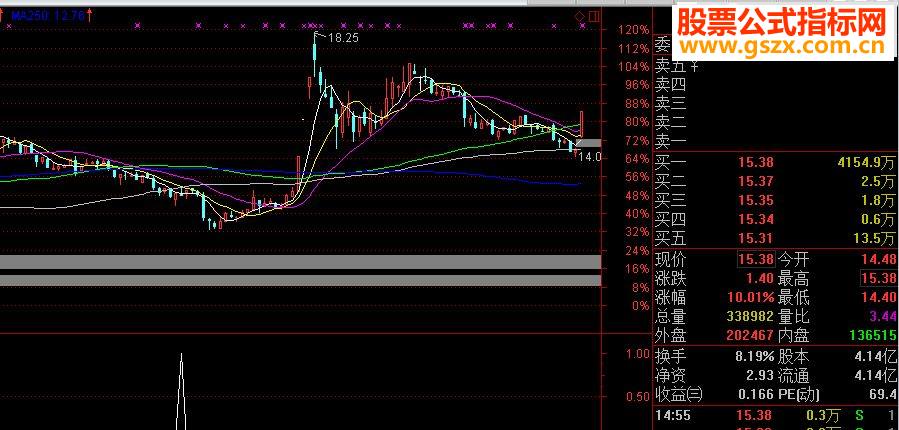899x430 pixels.
Task: Click the 买三 bid price 15.35
Action: [x=756, y=201]
